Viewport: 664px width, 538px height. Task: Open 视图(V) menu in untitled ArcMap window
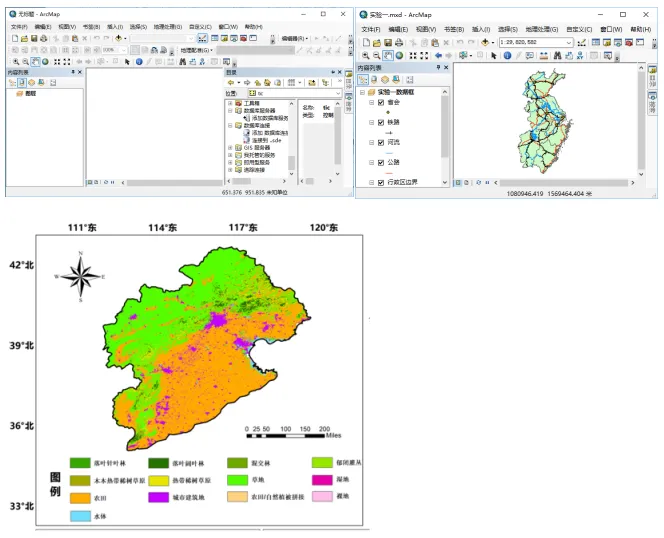(x=67, y=27)
